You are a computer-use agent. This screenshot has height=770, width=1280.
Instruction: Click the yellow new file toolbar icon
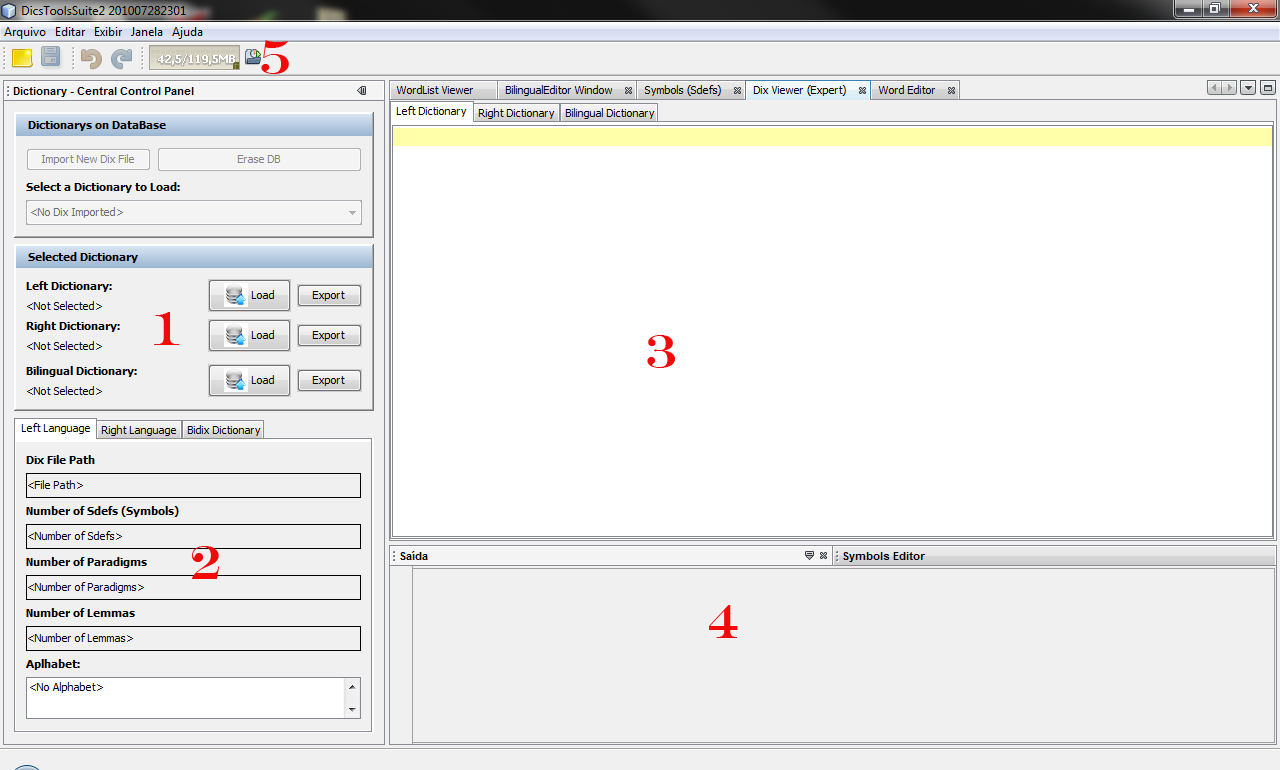pyautogui.click(x=22, y=58)
